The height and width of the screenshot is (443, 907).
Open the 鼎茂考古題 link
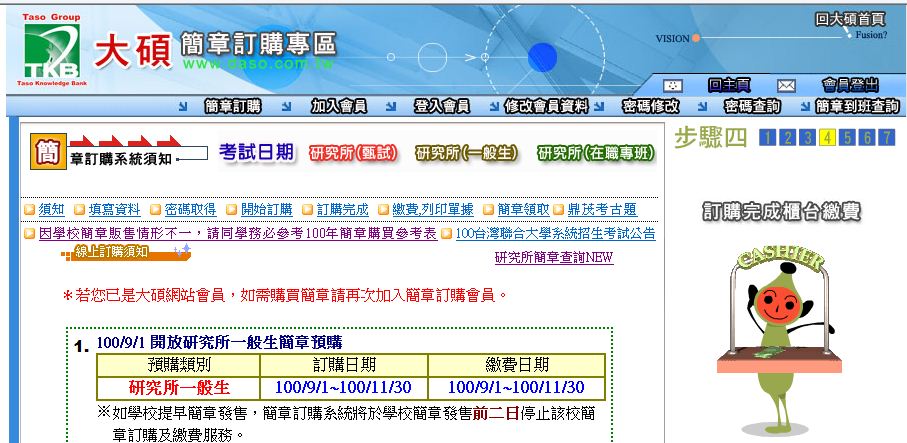602,209
